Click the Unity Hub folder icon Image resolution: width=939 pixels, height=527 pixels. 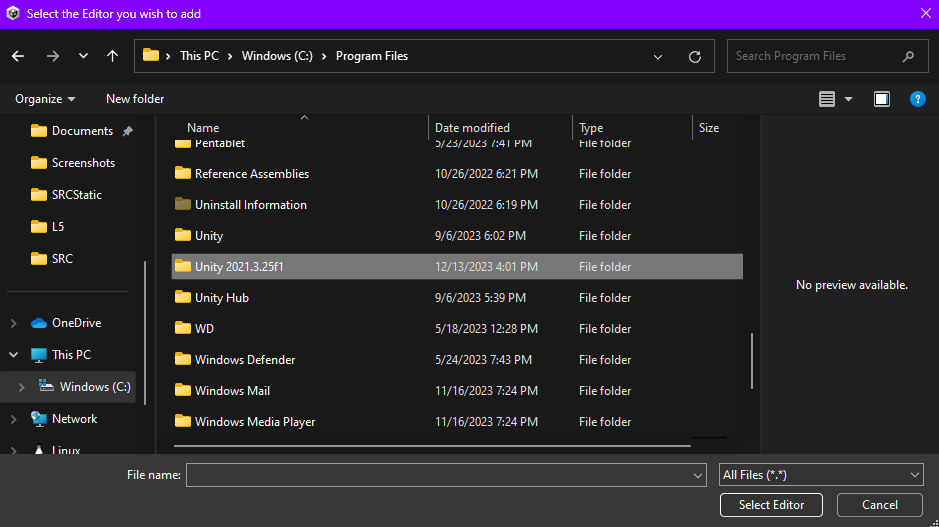point(183,296)
